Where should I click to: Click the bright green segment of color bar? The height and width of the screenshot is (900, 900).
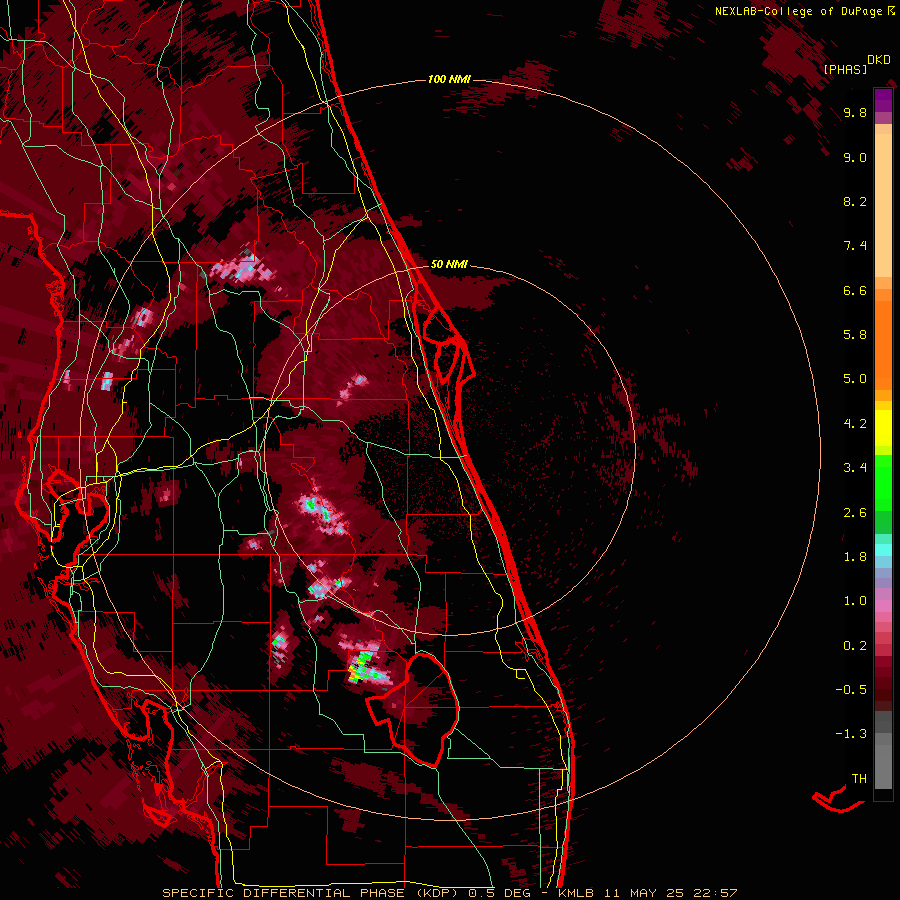tap(883, 482)
